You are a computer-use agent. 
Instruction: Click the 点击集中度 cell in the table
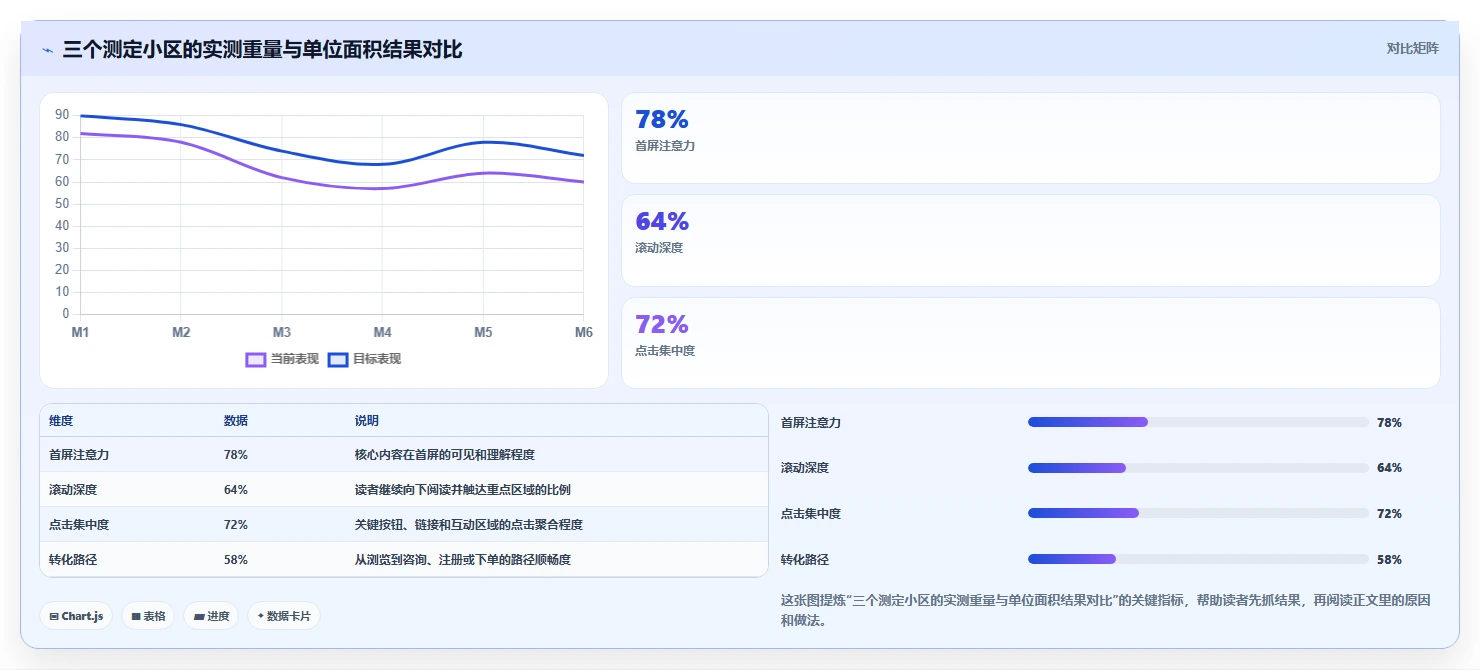(79, 525)
